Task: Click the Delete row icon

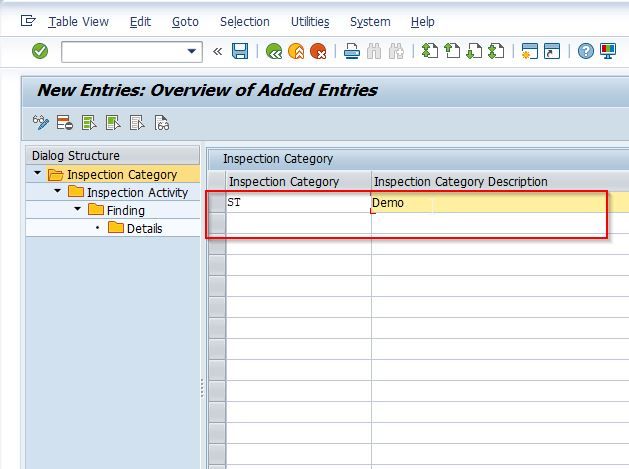Action: click(64, 123)
